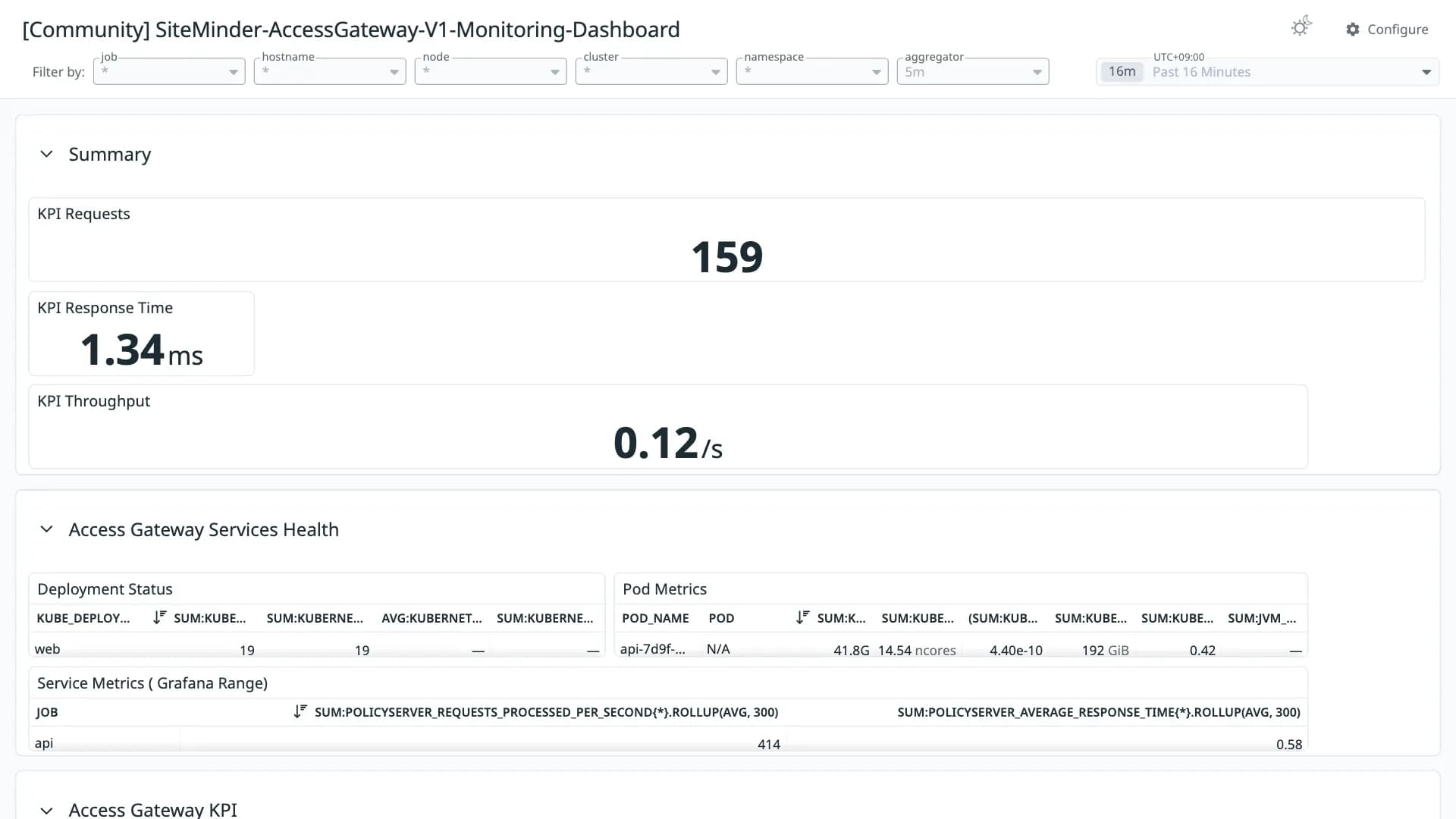Sort by POD_NAME column header
The width and height of the screenshot is (1456, 819).
click(x=655, y=618)
